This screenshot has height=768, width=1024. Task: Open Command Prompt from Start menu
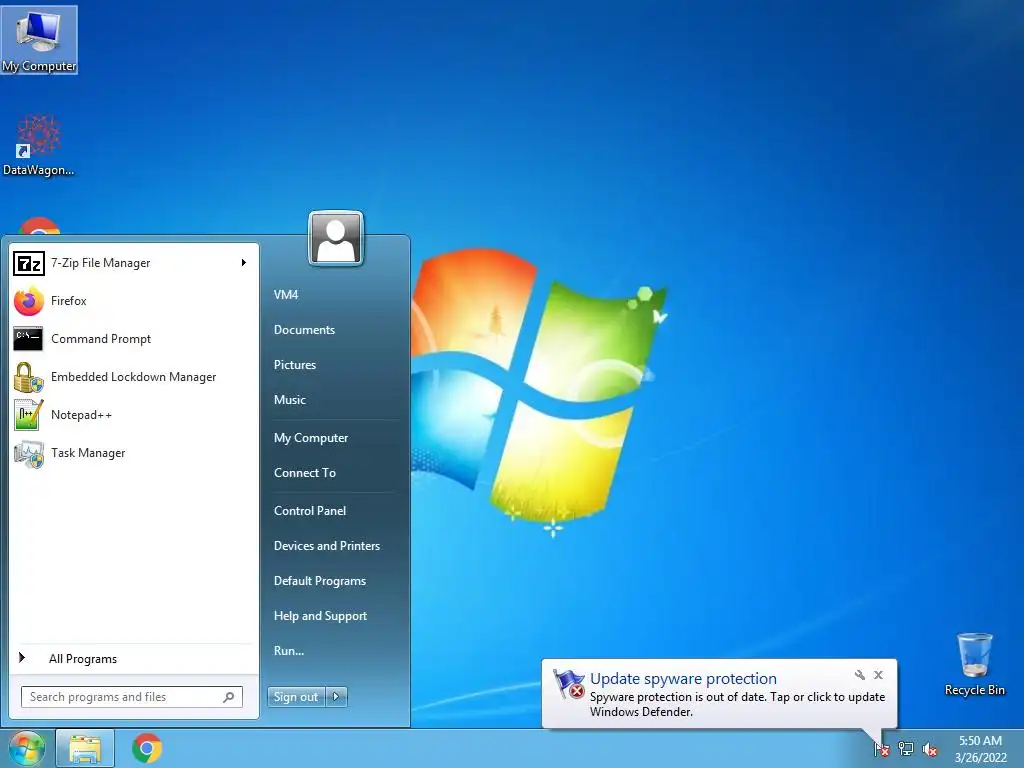click(x=133, y=339)
